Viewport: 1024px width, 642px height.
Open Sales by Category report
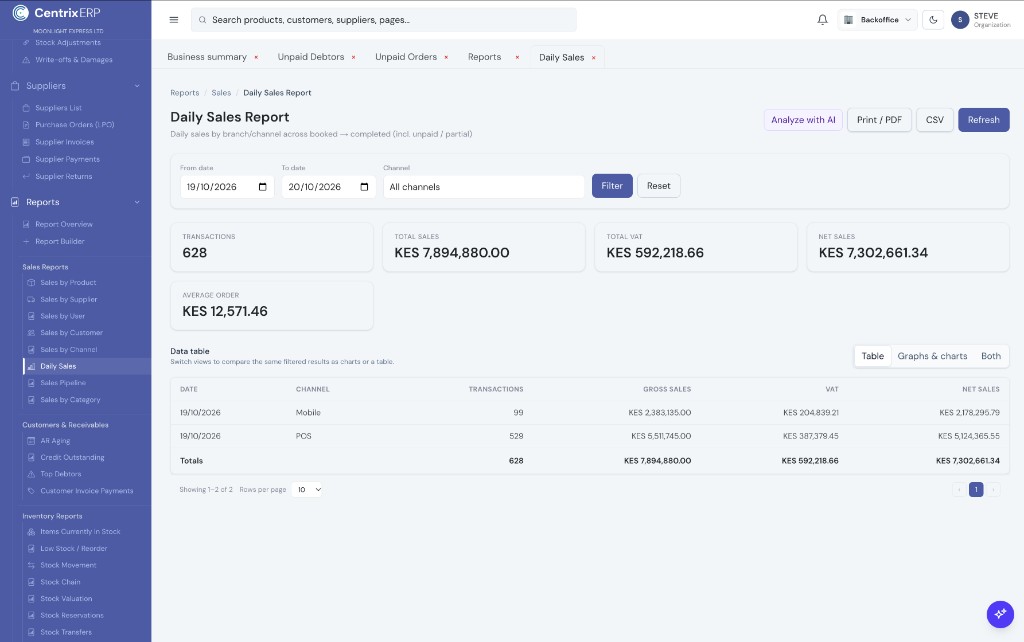click(x=70, y=400)
